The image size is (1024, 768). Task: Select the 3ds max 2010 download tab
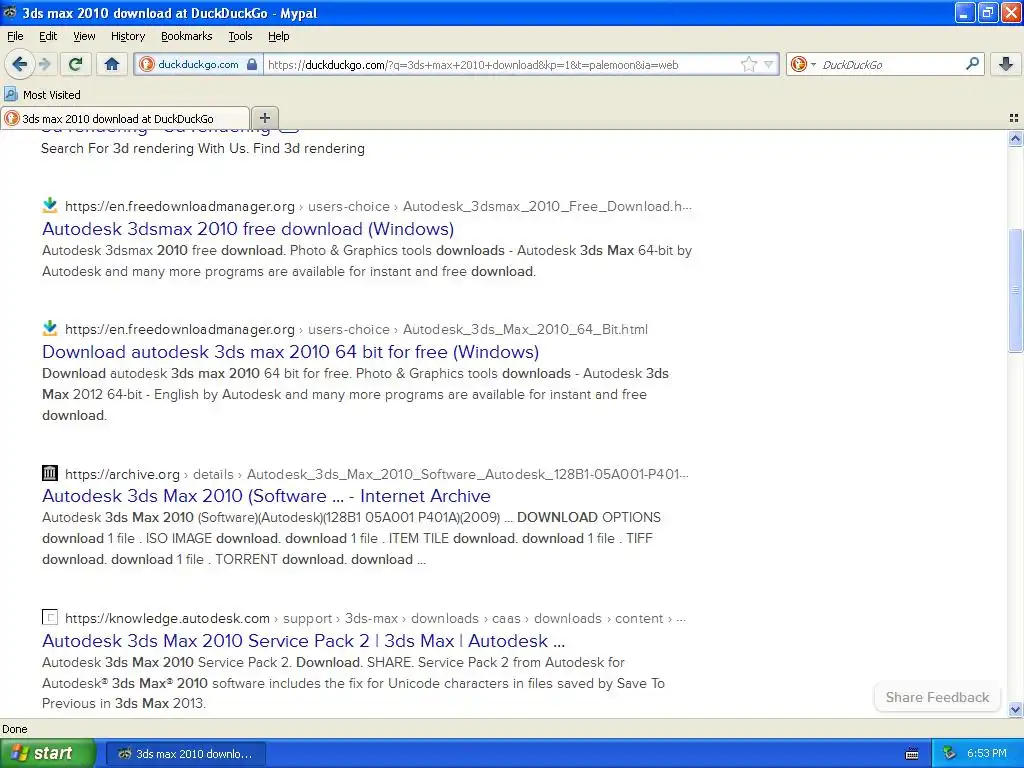125,118
